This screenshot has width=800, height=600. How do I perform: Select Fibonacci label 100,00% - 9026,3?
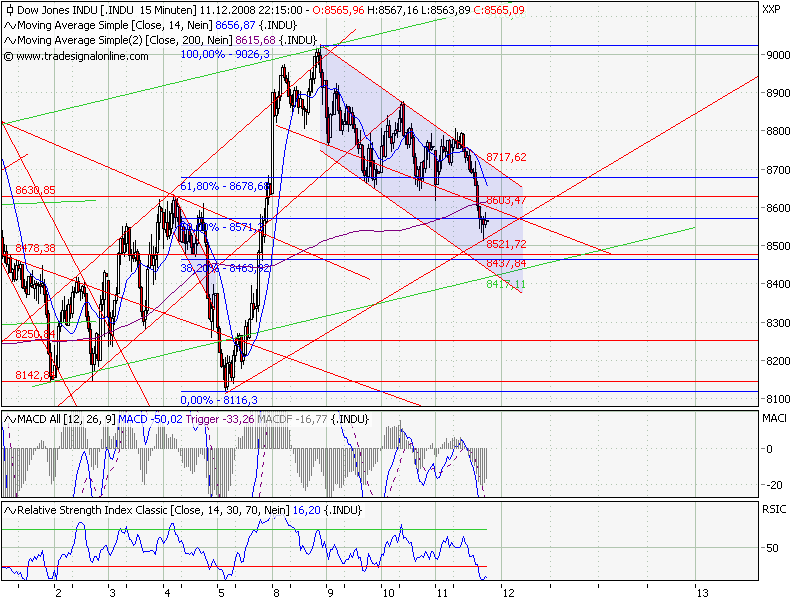coord(225,54)
